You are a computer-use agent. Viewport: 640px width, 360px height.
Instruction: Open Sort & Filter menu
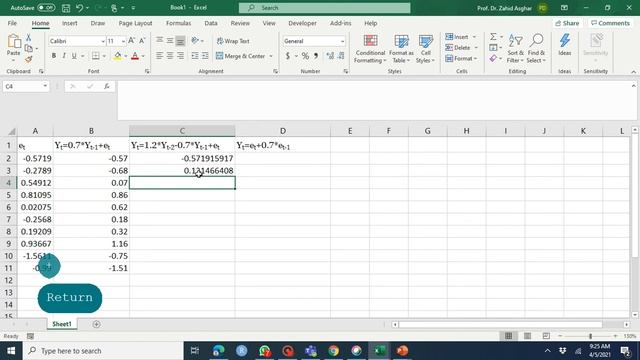pos(515,49)
